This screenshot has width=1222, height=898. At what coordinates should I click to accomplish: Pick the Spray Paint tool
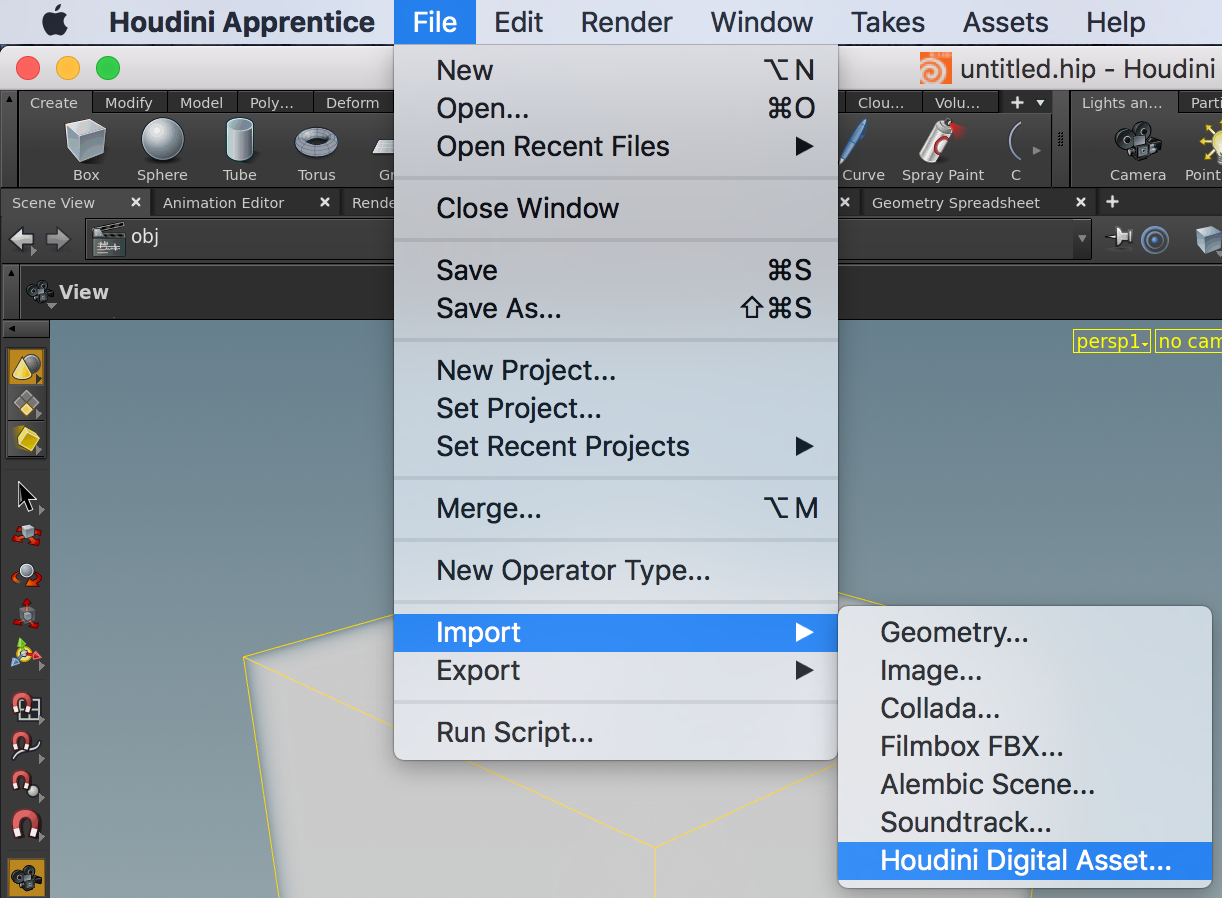coord(942,150)
